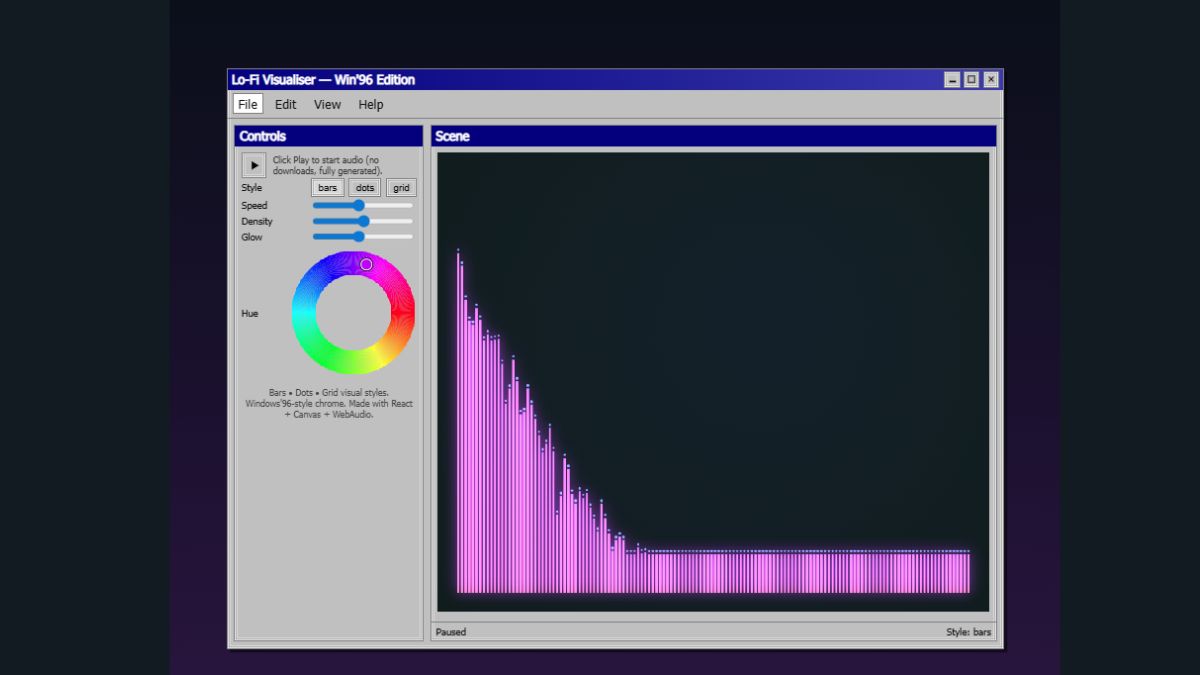The height and width of the screenshot is (675, 1200).
Task: Select the bars visual style
Action: (328, 188)
